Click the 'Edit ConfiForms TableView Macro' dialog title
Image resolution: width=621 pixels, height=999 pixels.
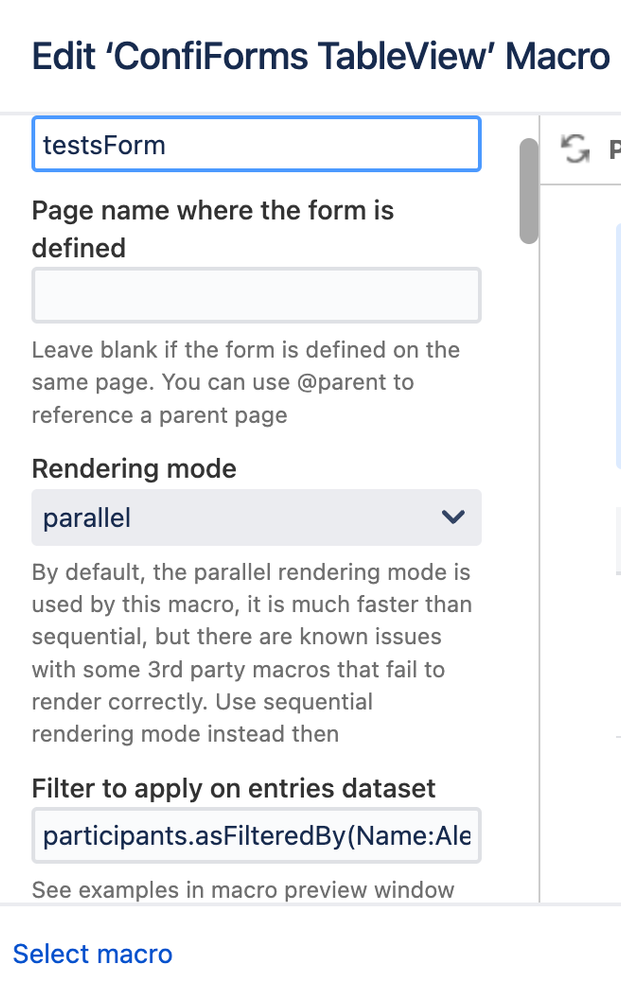321,56
